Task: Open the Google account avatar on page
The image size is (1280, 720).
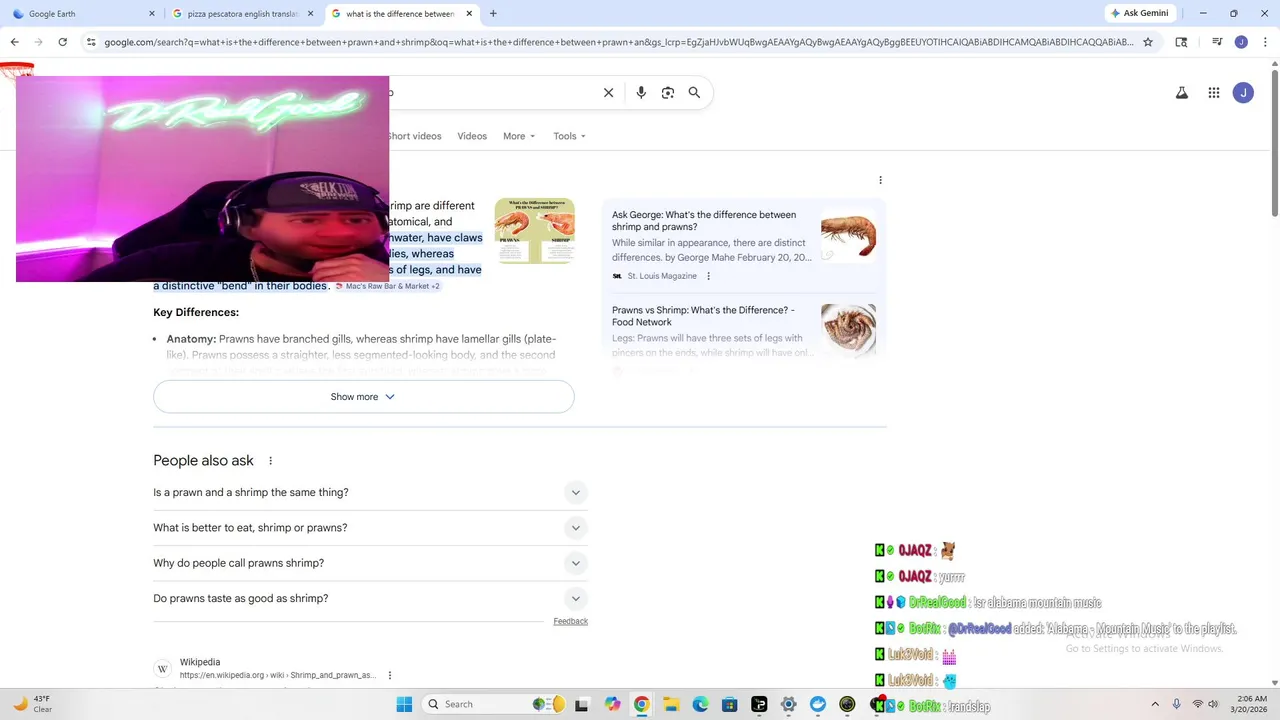Action: 1243,93
